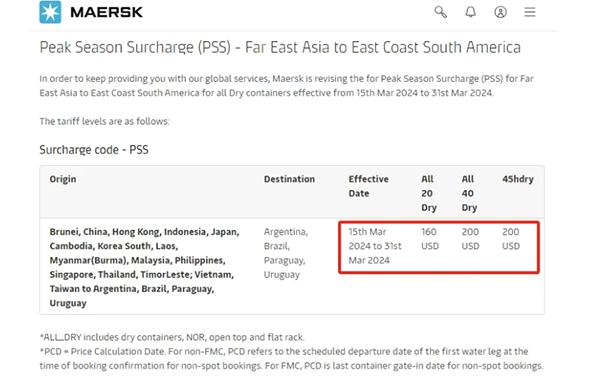Select the Destination column header

289,179
